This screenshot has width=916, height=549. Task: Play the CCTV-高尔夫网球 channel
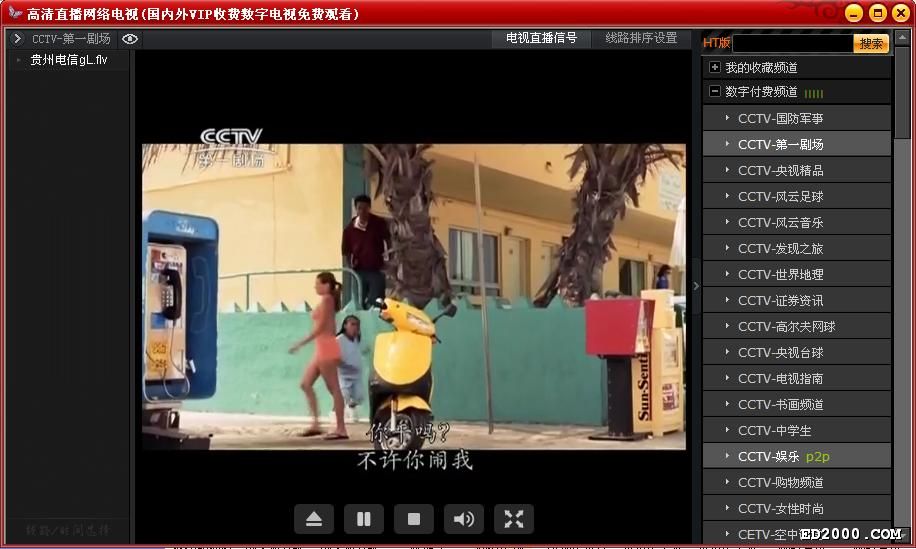[797, 326]
